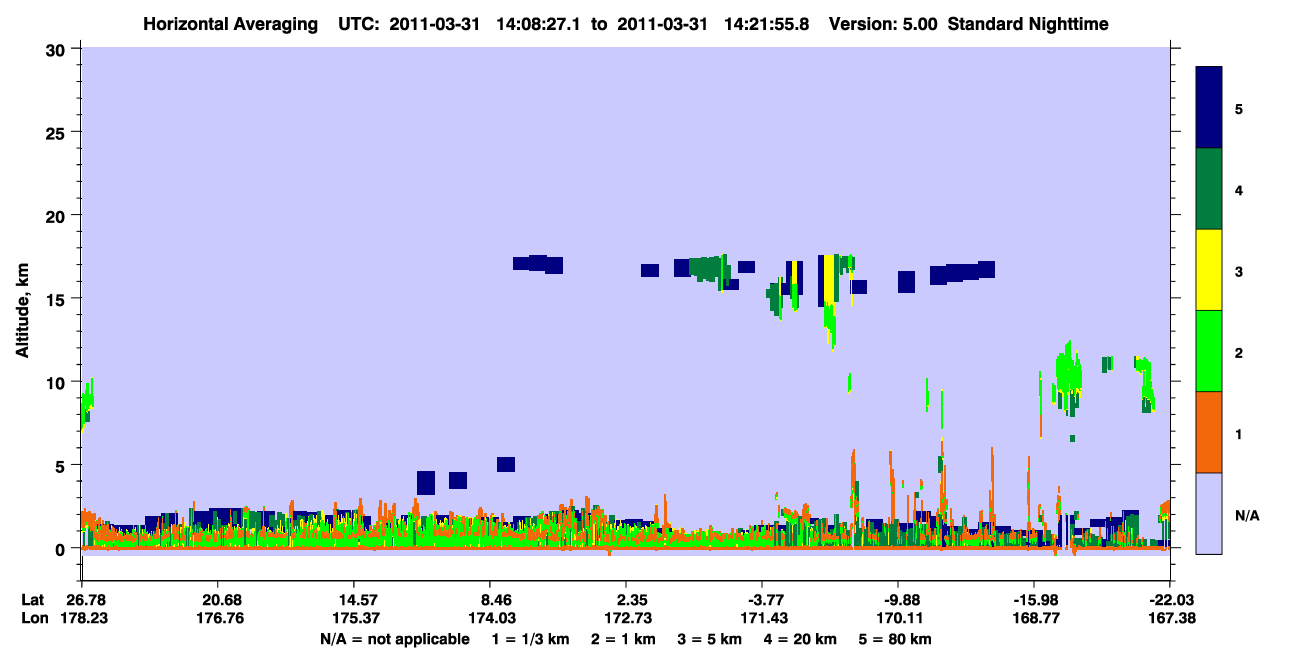Image resolution: width=1300 pixels, height=667 pixels.
Task: Click the yellow level 3 colorbar segment
Action: 1209,270
